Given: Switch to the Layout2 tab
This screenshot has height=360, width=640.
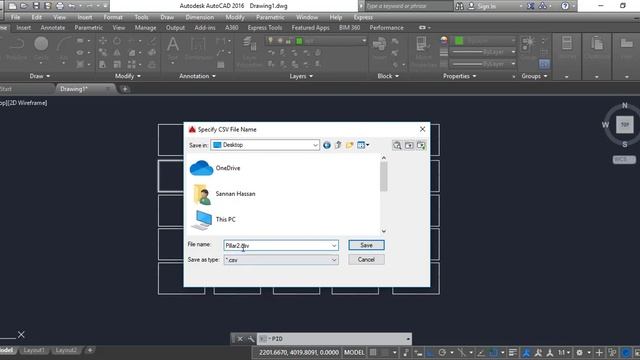Looking at the screenshot, I should coord(66,350).
